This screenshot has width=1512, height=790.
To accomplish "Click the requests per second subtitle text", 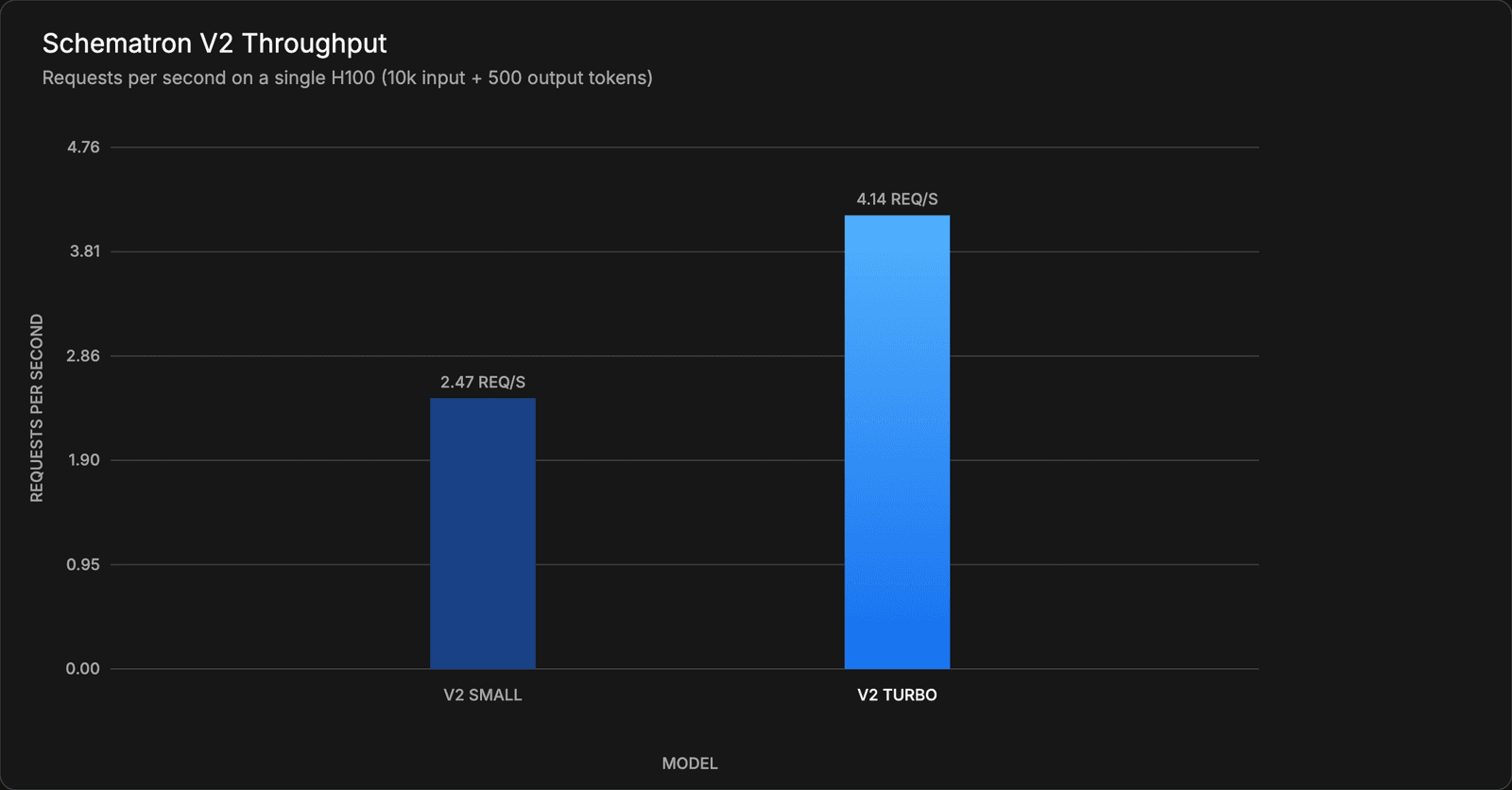I will [x=348, y=77].
